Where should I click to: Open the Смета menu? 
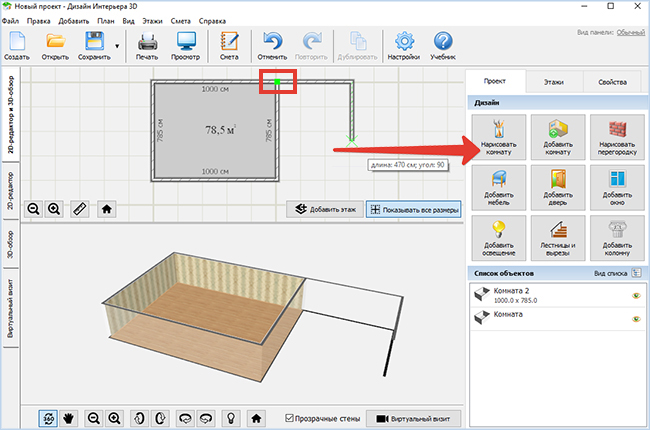tap(180, 21)
